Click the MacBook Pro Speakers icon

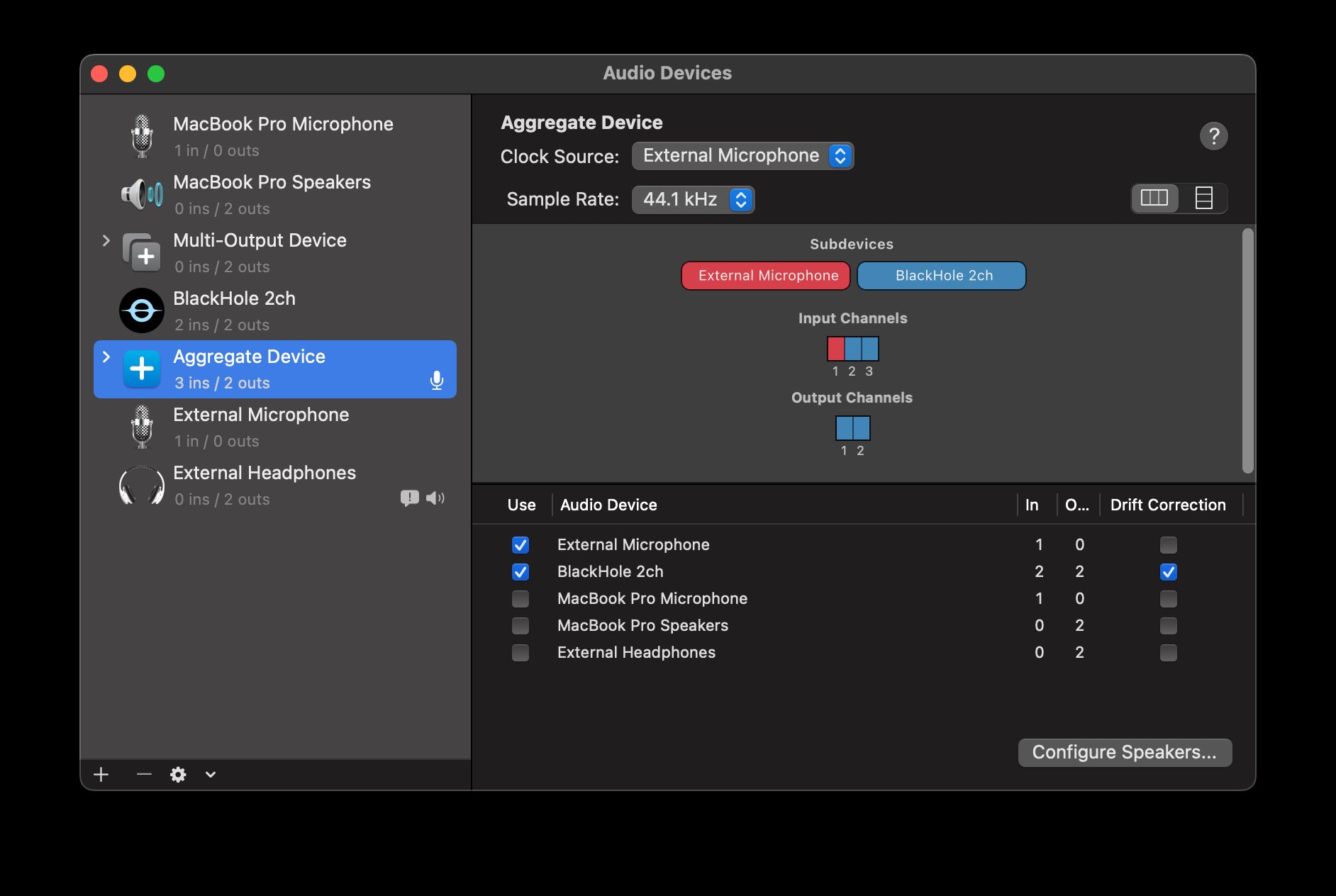click(x=141, y=194)
